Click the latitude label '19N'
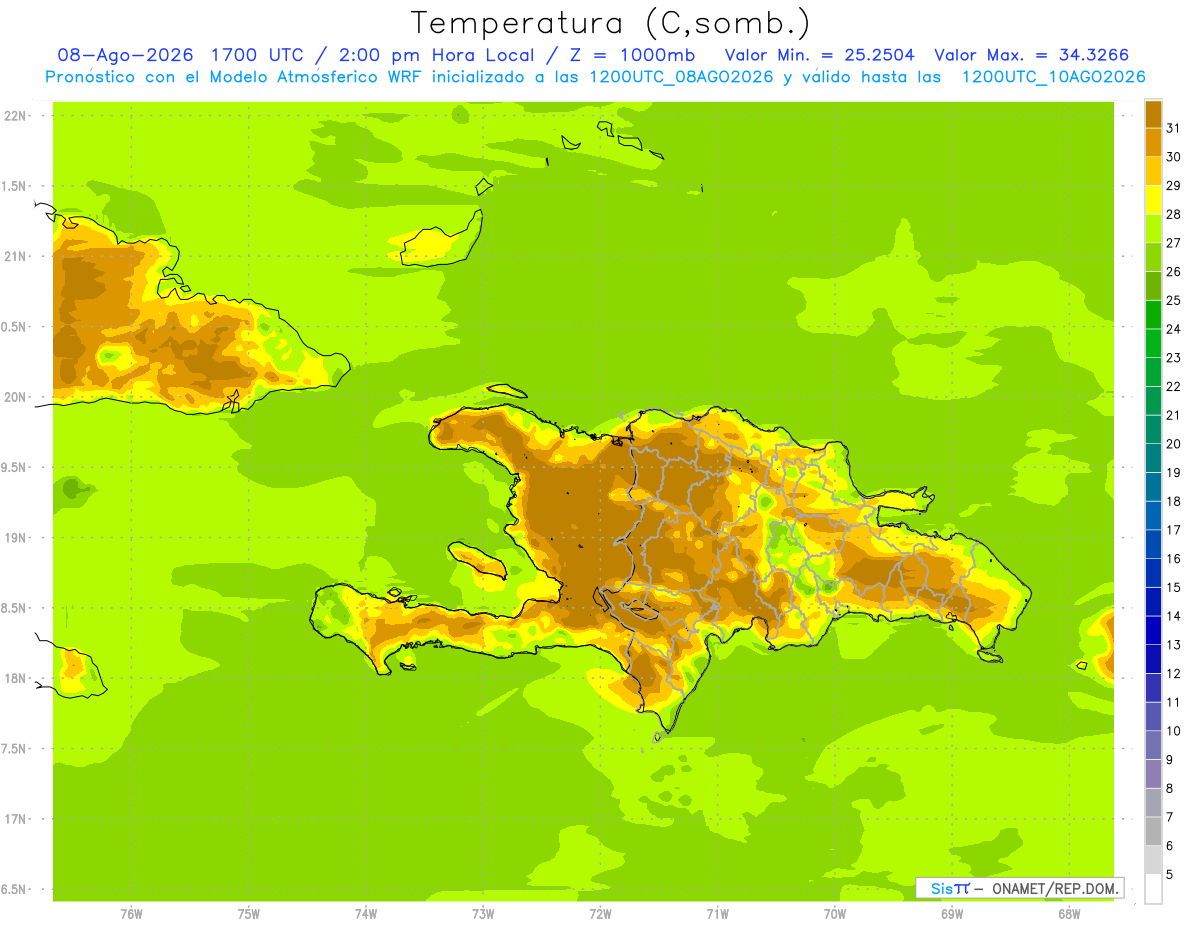1200x927 pixels. coord(15,538)
